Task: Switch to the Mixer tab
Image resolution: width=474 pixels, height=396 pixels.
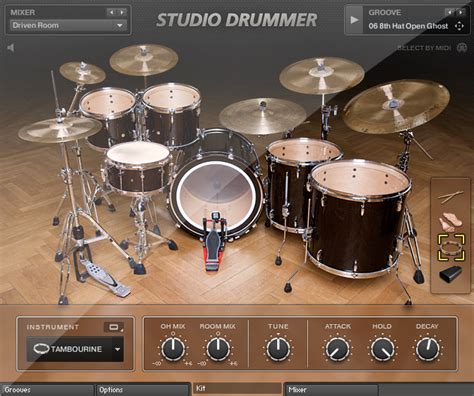Action: 332,390
